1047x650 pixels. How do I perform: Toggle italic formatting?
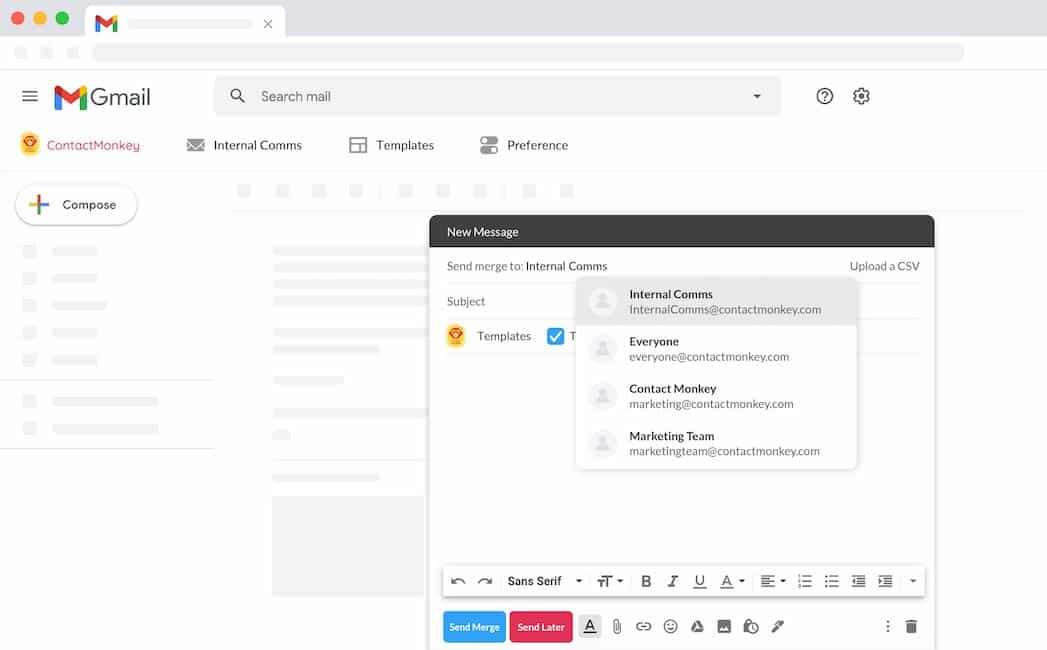(672, 581)
